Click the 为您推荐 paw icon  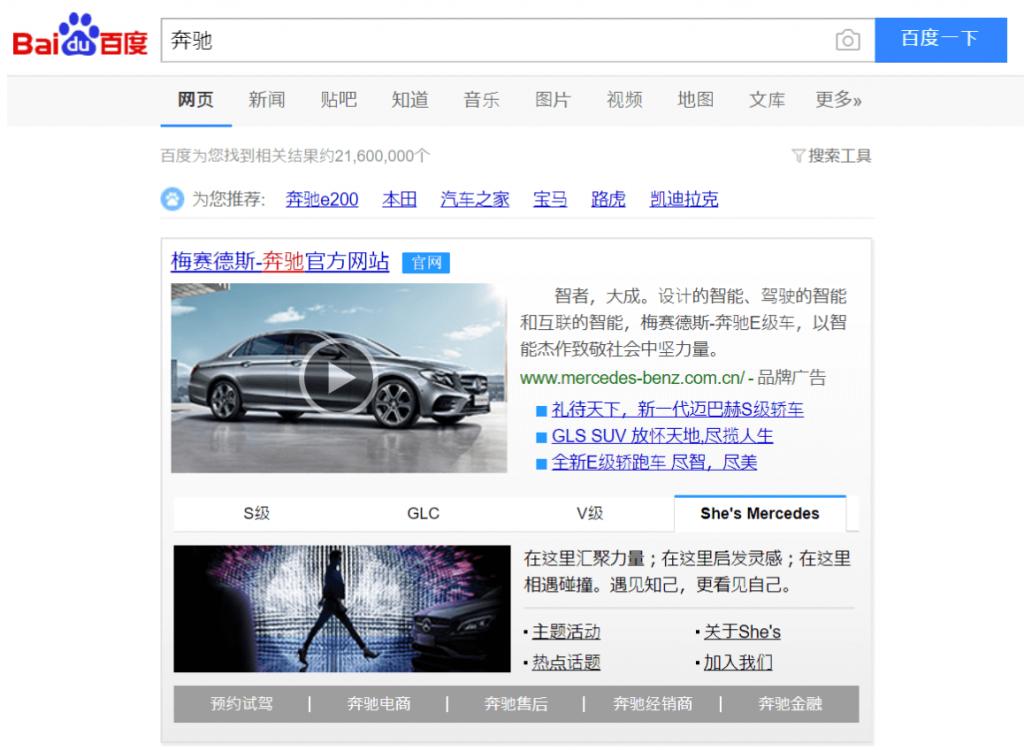(x=172, y=199)
